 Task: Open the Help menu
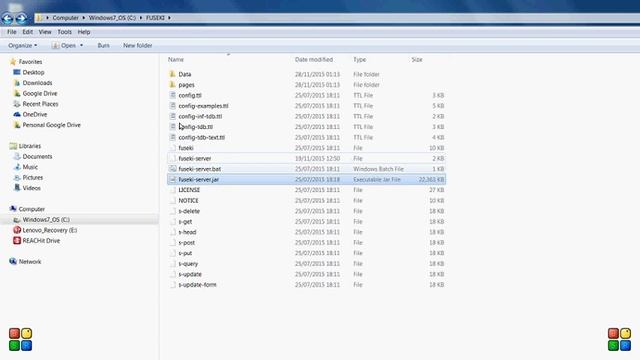click(x=84, y=32)
